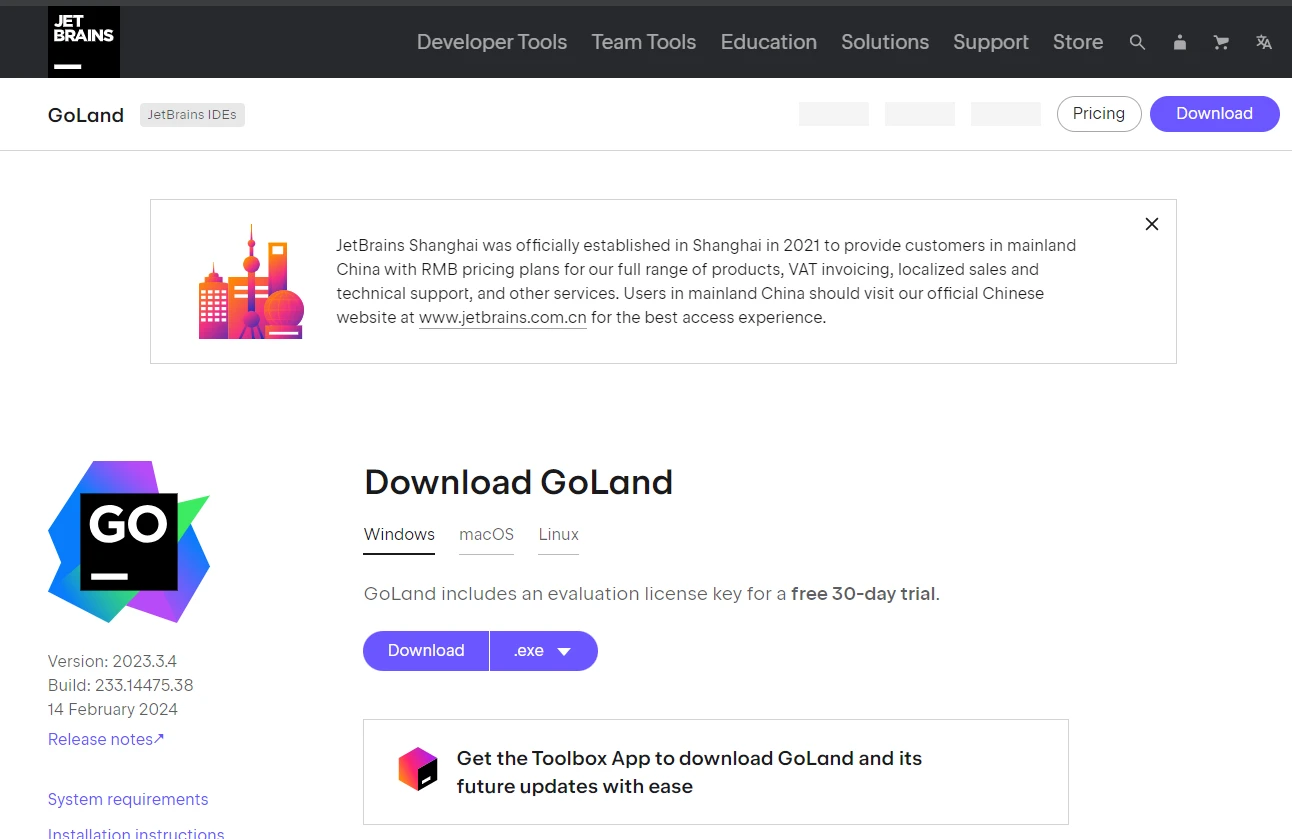Screen dimensions: 1292x839
Task: Click the Toolbox App cube icon
Action: coord(418,769)
